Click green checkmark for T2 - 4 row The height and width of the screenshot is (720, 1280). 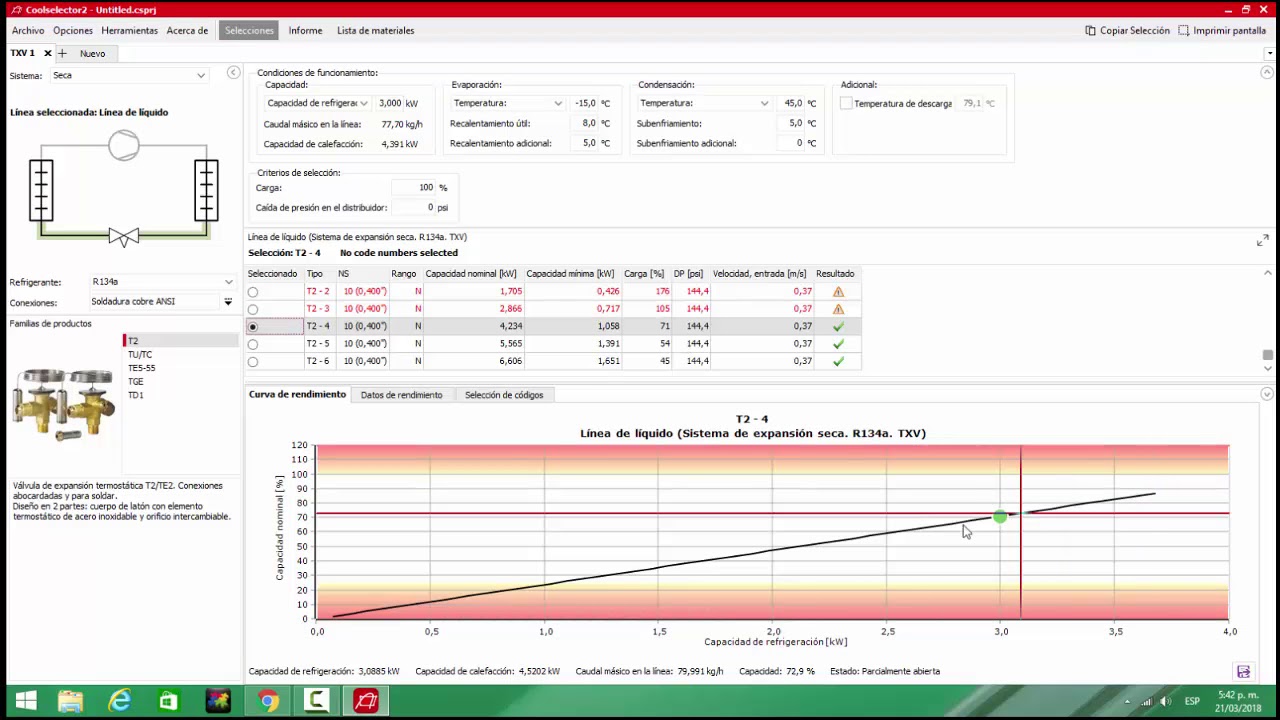[x=838, y=326]
